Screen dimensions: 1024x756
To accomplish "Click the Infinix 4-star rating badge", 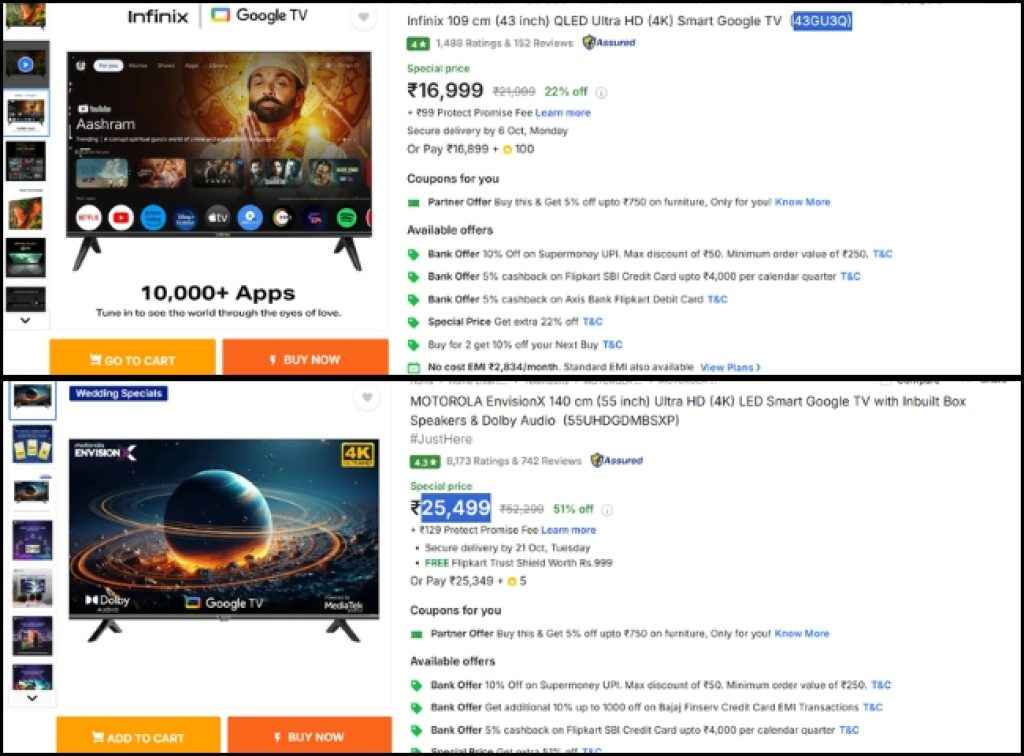I will click(x=418, y=44).
